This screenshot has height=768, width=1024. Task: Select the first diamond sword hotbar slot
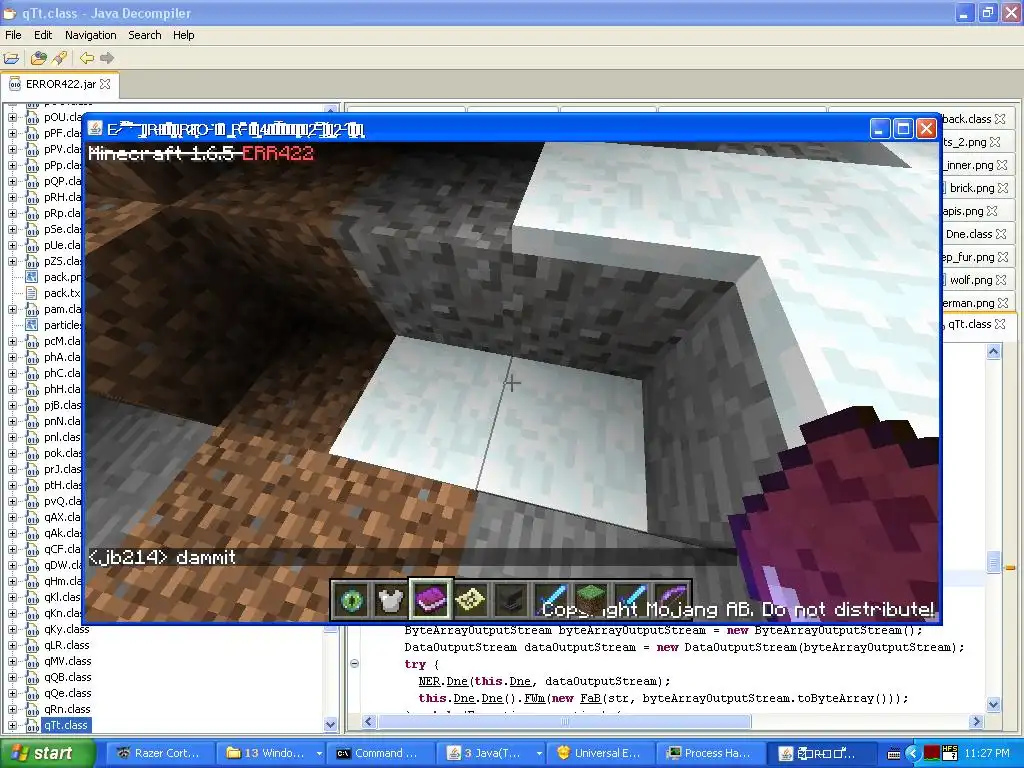[x=551, y=600]
